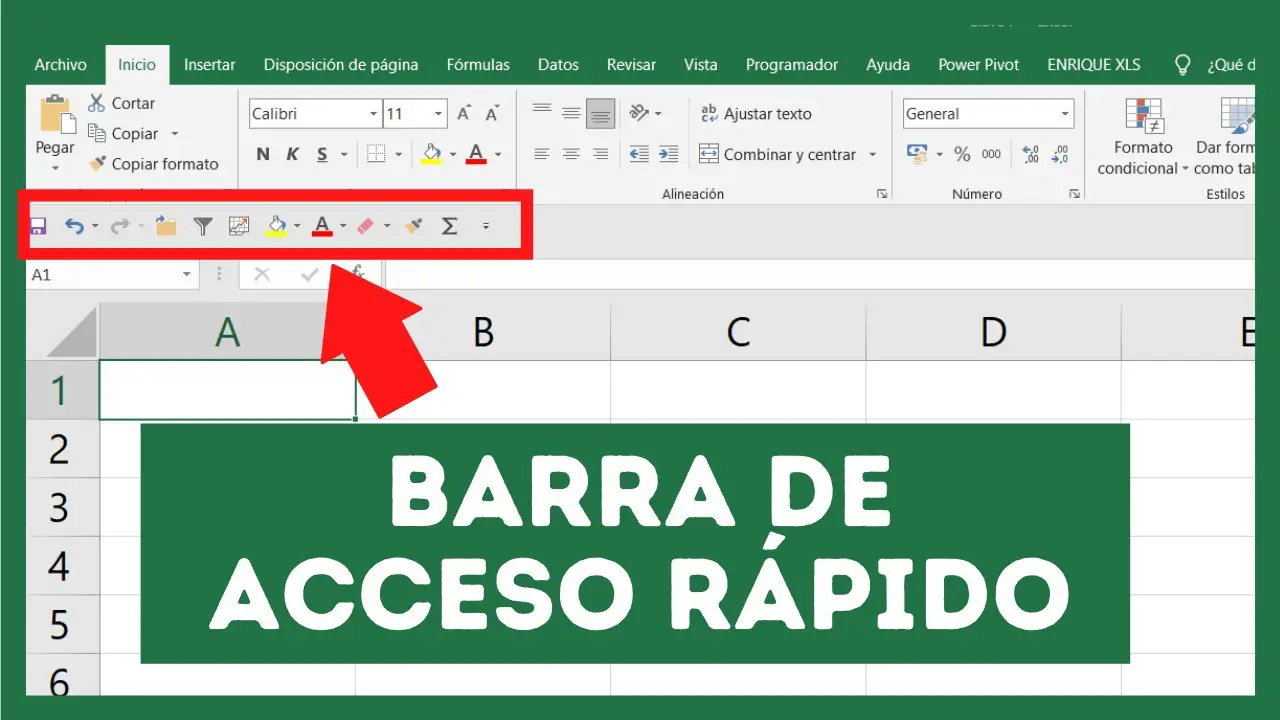Decrease indent in the Alineación group
The width and height of the screenshot is (1280, 720).
639,154
